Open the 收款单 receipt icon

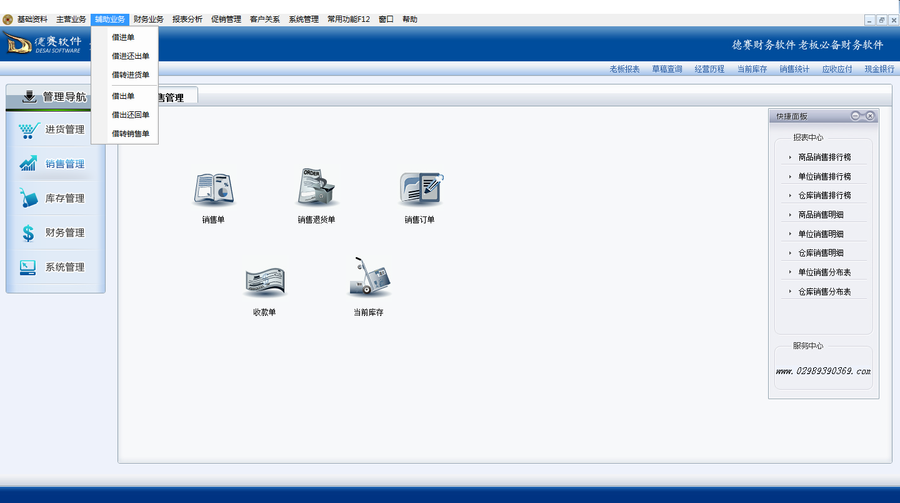coord(265,281)
